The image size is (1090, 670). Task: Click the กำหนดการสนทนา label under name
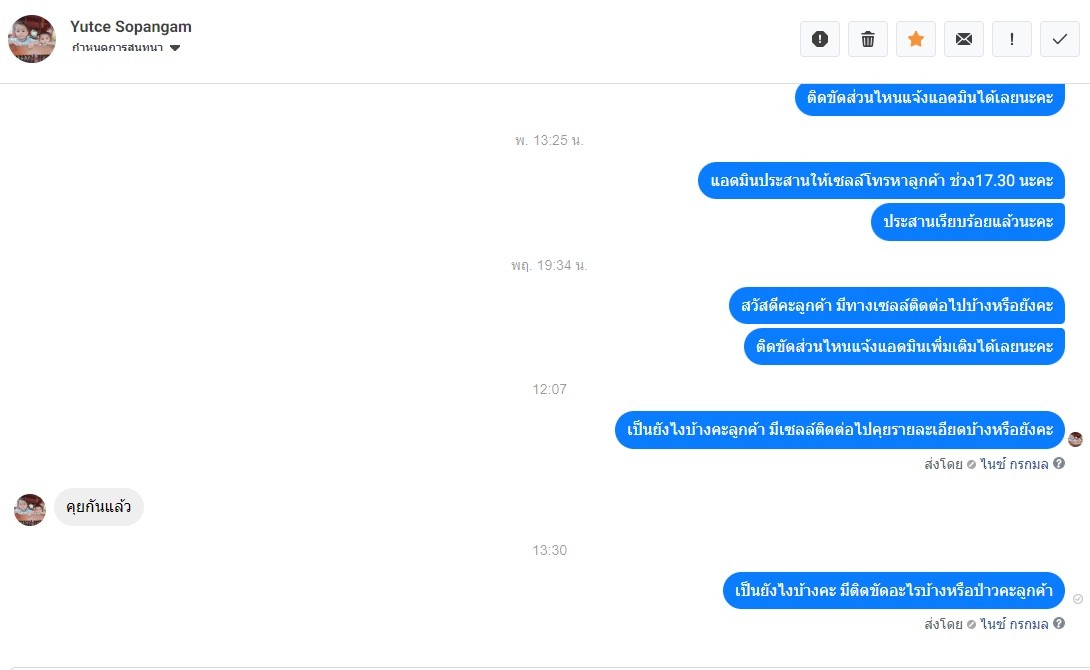click(x=117, y=48)
